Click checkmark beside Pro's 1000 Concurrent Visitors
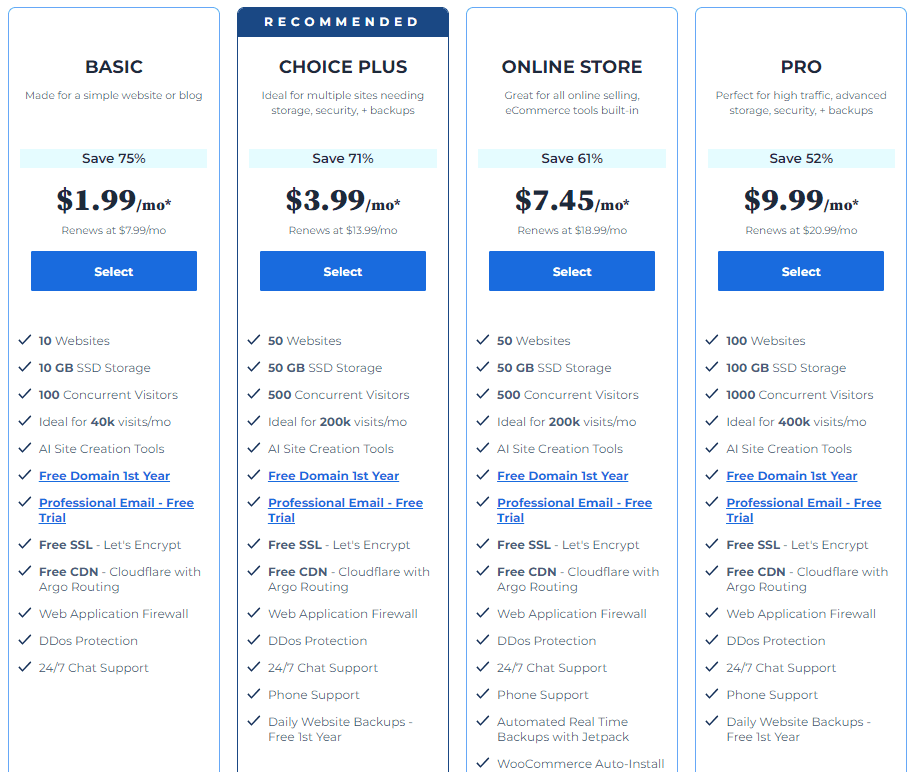 [x=712, y=394]
